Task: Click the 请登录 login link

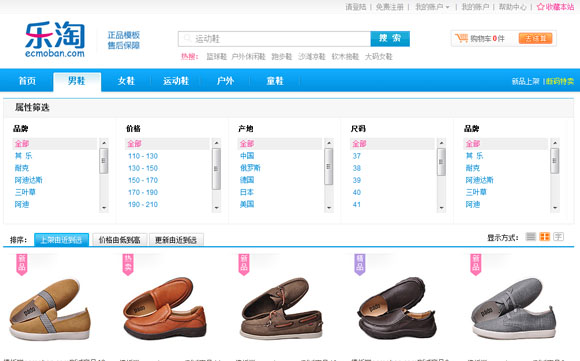Action: [x=355, y=7]
